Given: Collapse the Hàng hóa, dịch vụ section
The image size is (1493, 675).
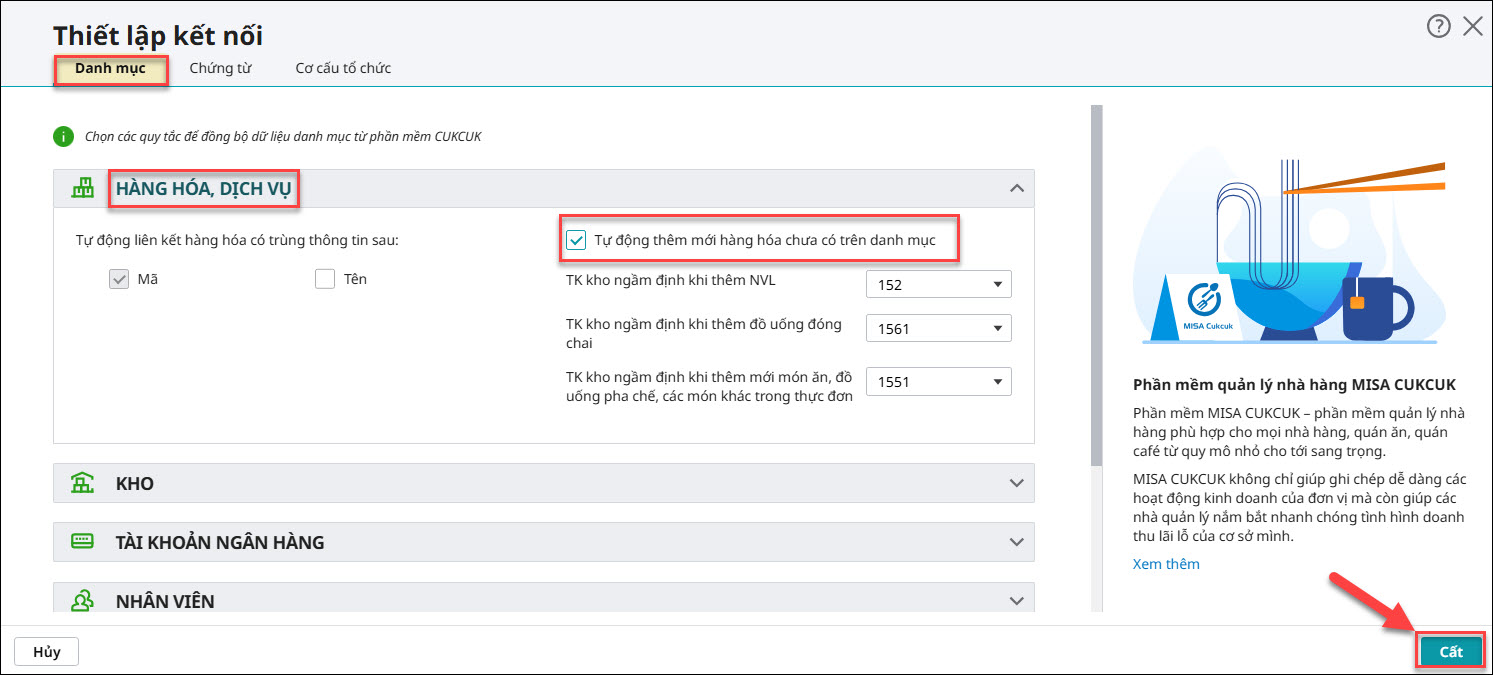Looking at the screenshot, I should point(1016,188).
